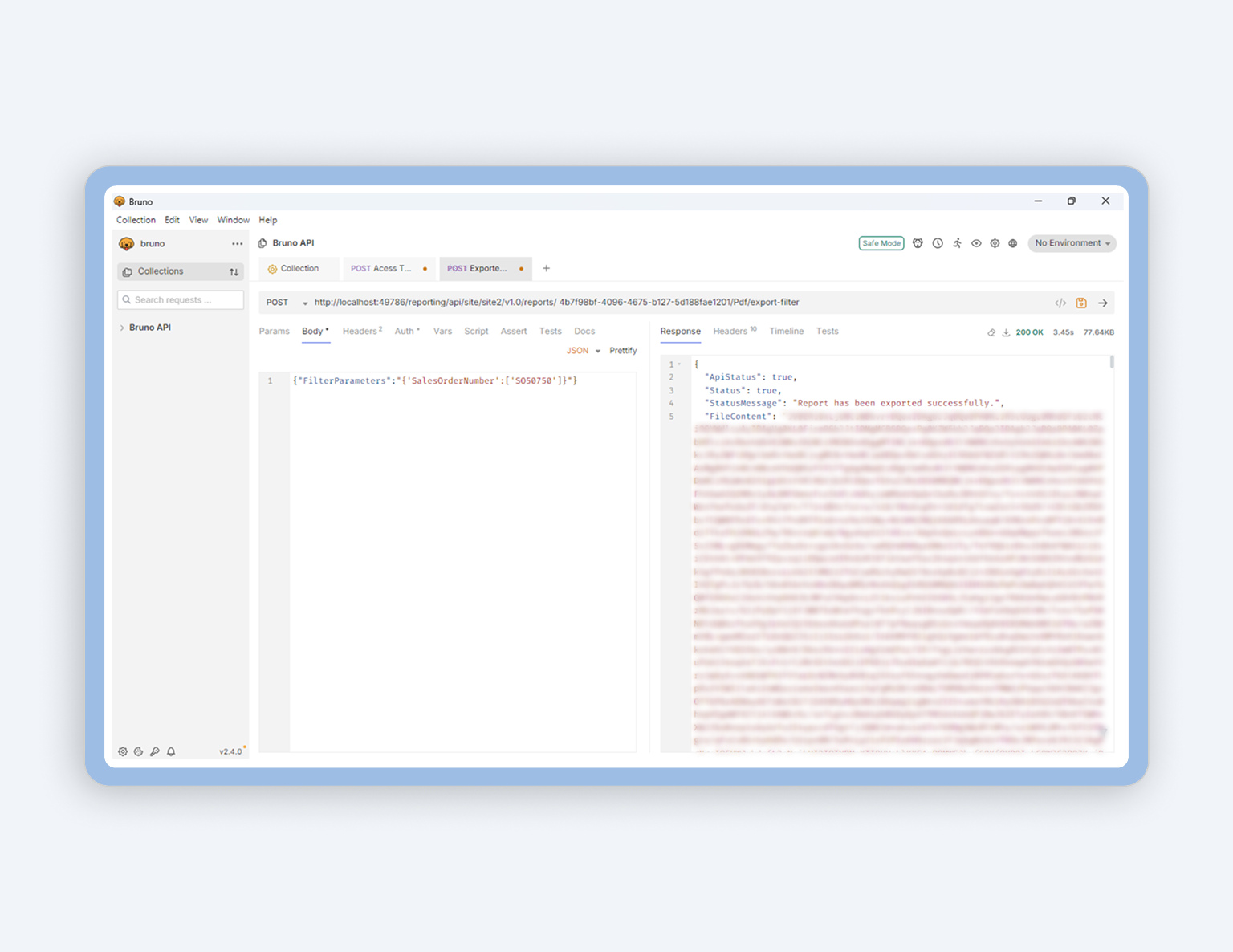Click into the Search requests field
Screen dimensions: 1233x952
pos(180,299)
